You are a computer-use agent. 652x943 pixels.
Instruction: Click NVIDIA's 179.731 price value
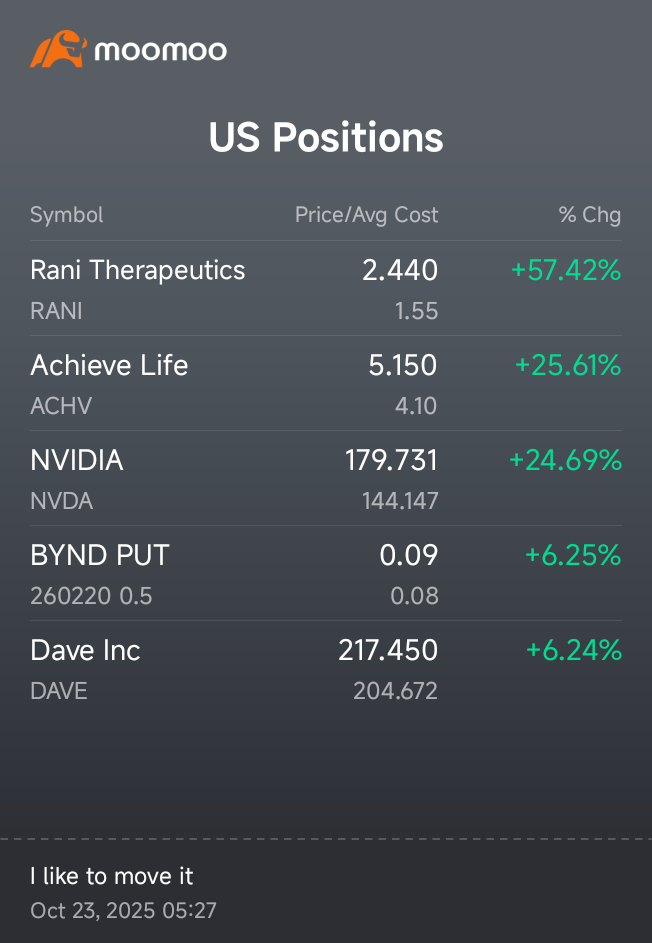391,460
